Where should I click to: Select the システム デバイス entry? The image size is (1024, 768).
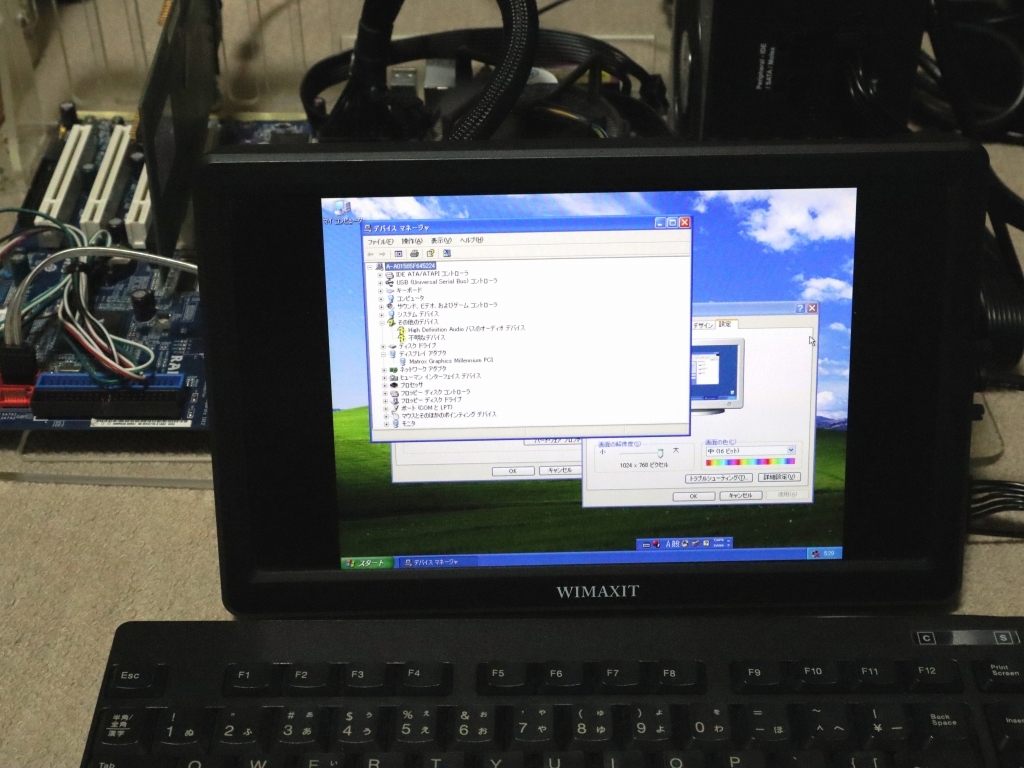click(x=418, y=314)
